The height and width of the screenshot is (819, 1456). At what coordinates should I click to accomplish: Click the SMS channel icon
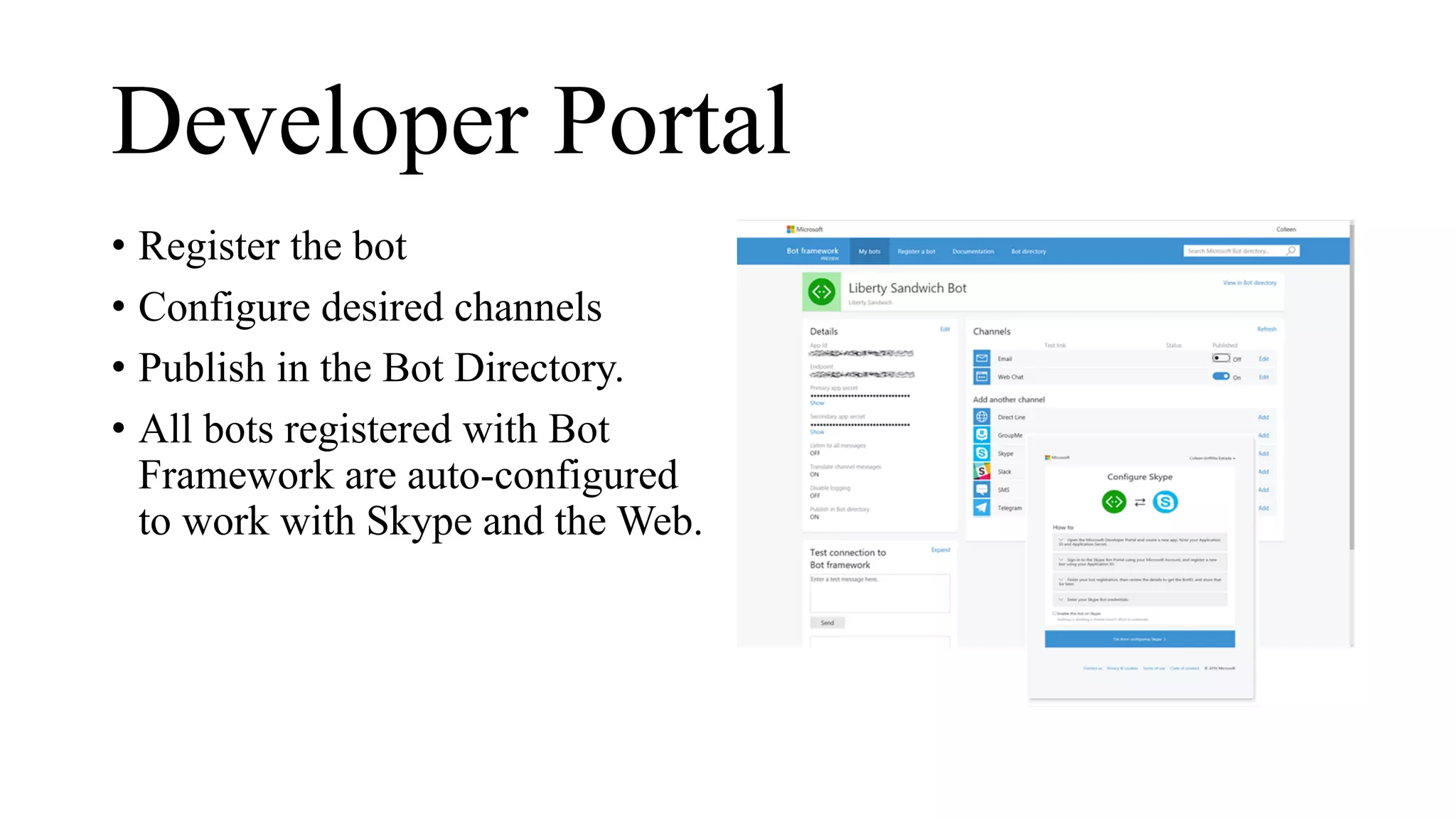(982, 489)
